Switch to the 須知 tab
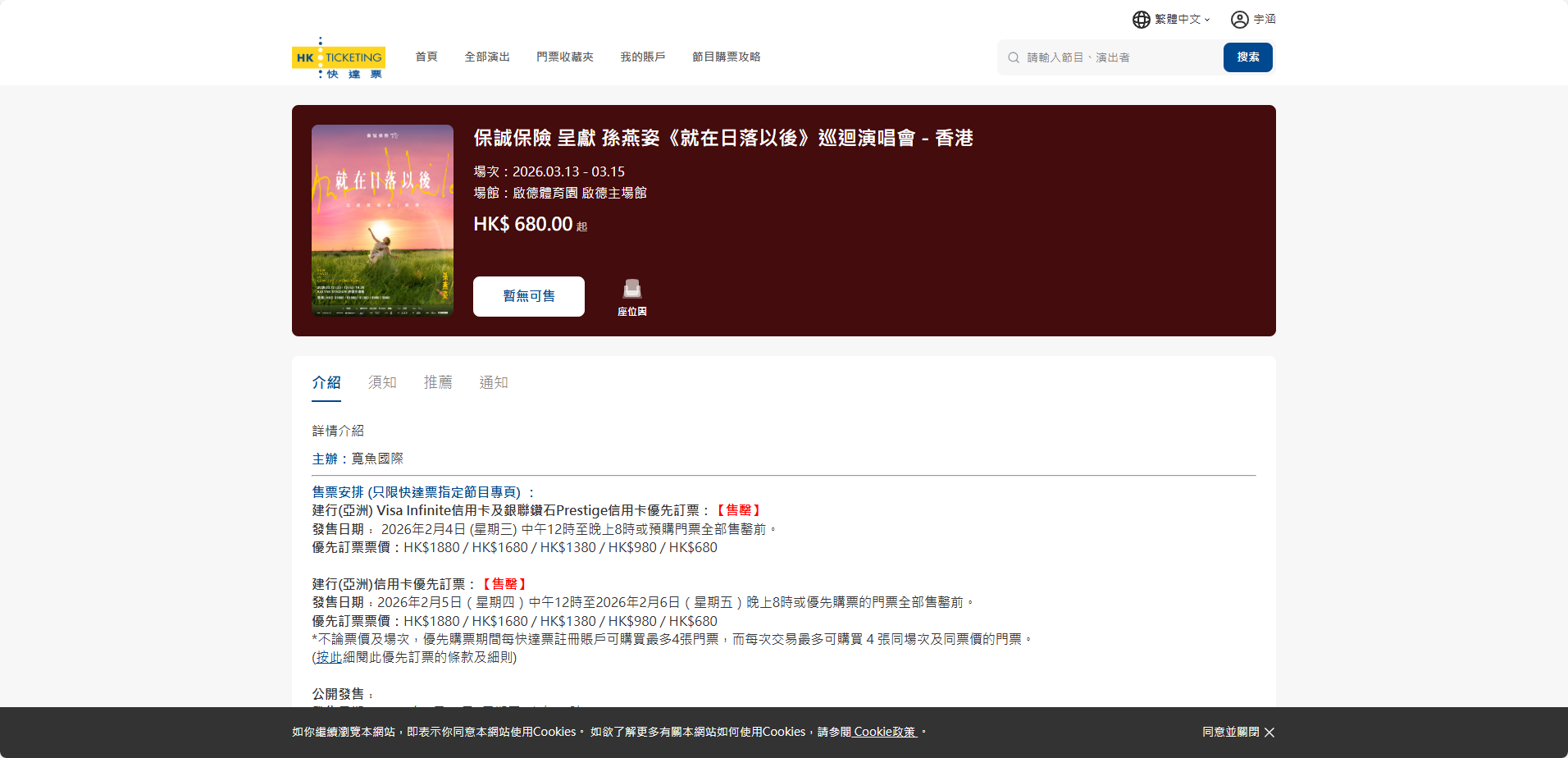The image size is (1568, 758). click(382, 382)
